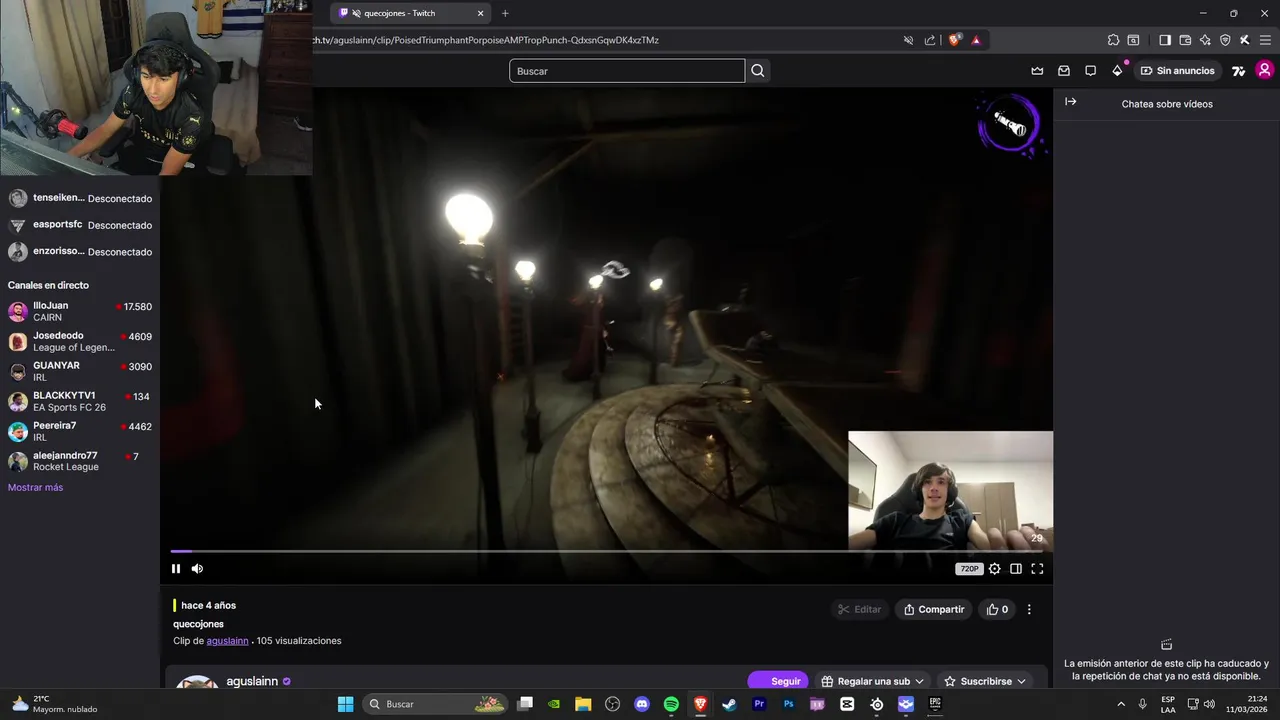Open IlloJuan's live channel
Screen dimensions: 1280x720
pyautogui.click(x=80, y=311)
